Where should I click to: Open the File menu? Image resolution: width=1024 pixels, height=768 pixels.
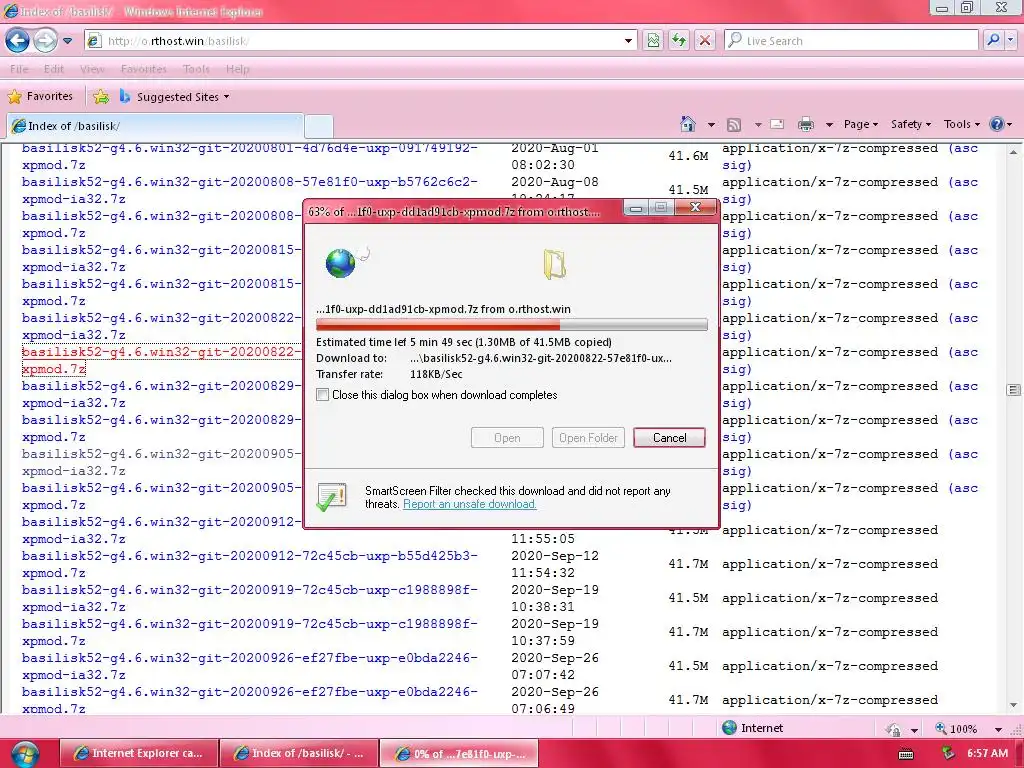pyautogui.click(x=19, y=69)
